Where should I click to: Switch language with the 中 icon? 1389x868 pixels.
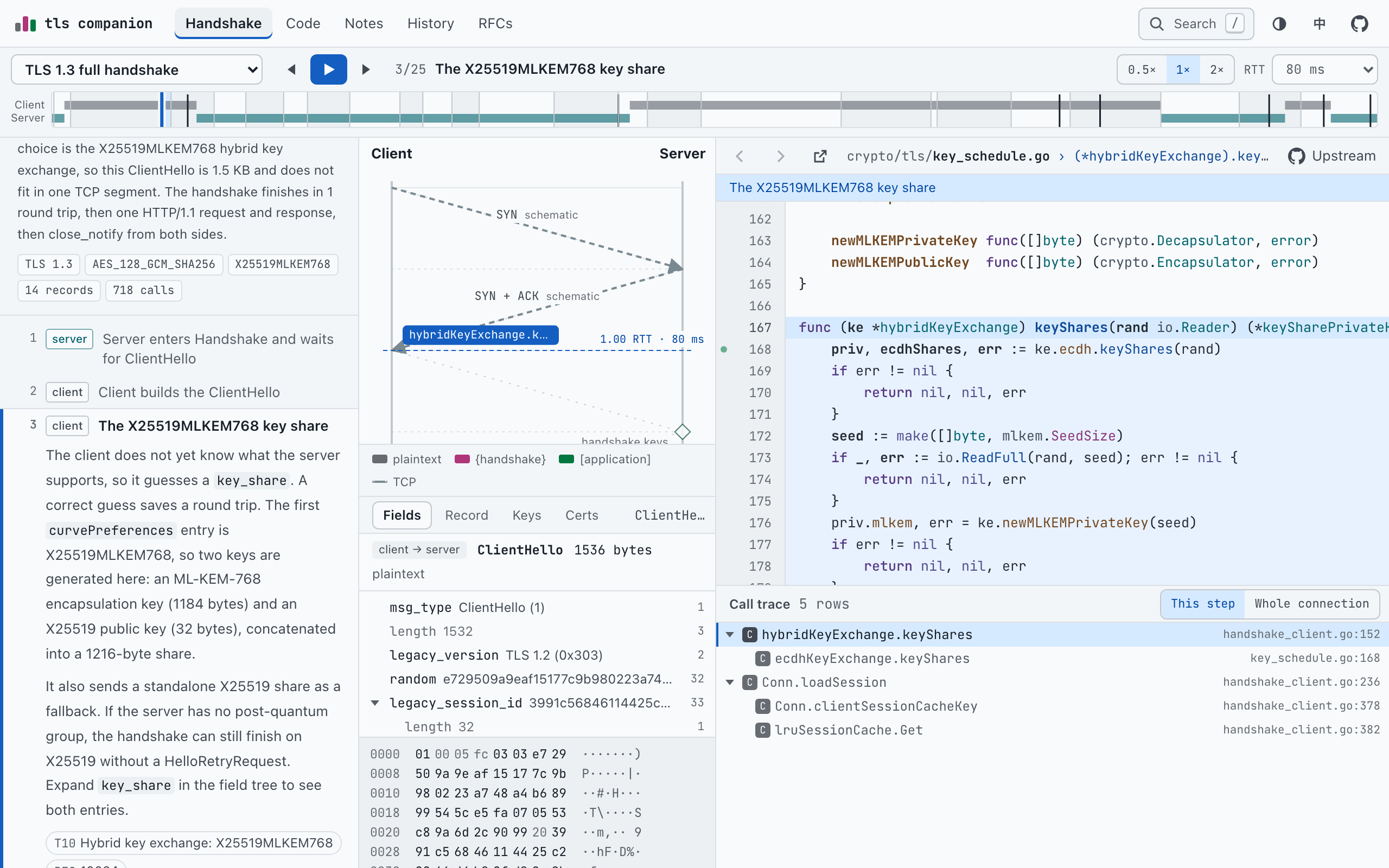(1320, 23)
